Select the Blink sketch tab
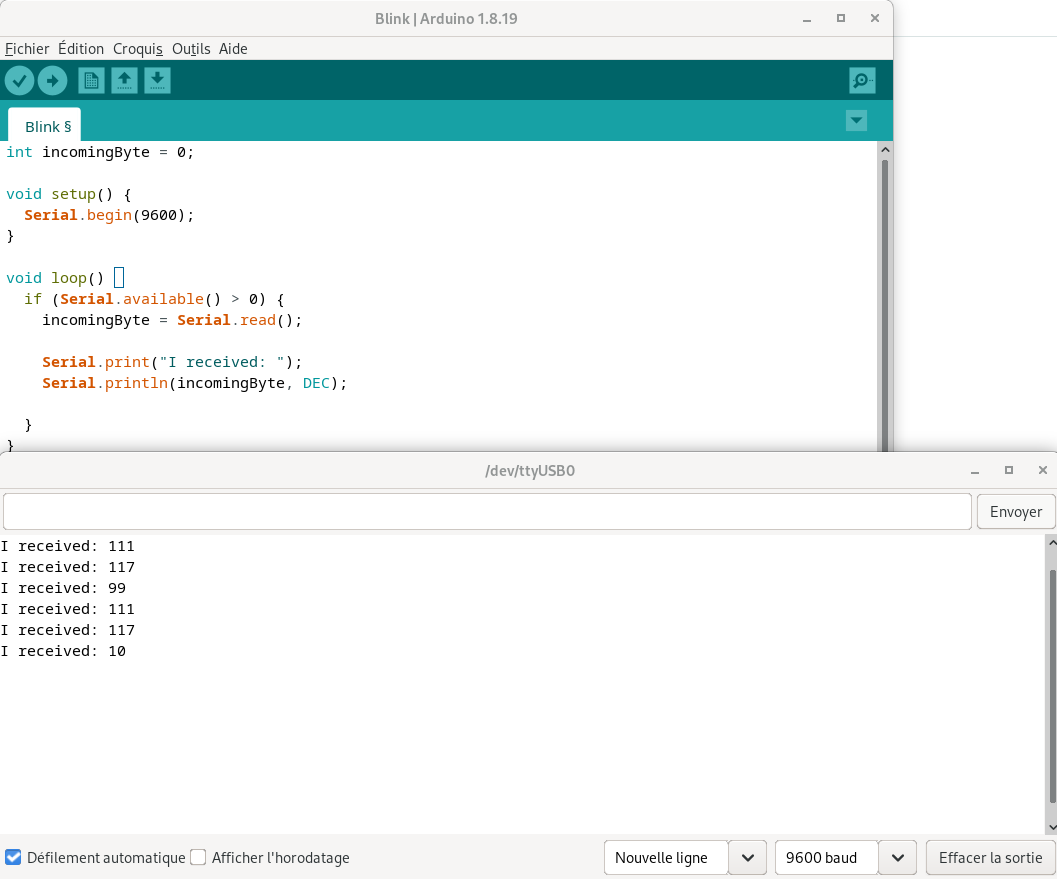This screenshot has width=1057, height=879. point(46,126)
